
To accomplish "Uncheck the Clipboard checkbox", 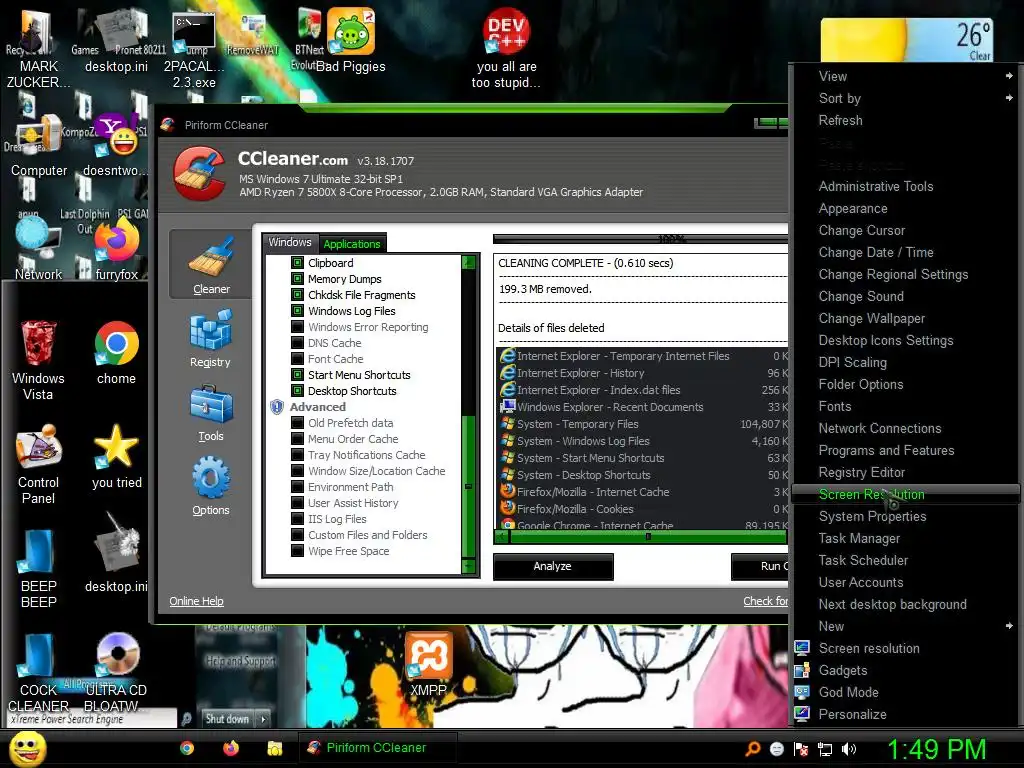I will click(297, 263).
